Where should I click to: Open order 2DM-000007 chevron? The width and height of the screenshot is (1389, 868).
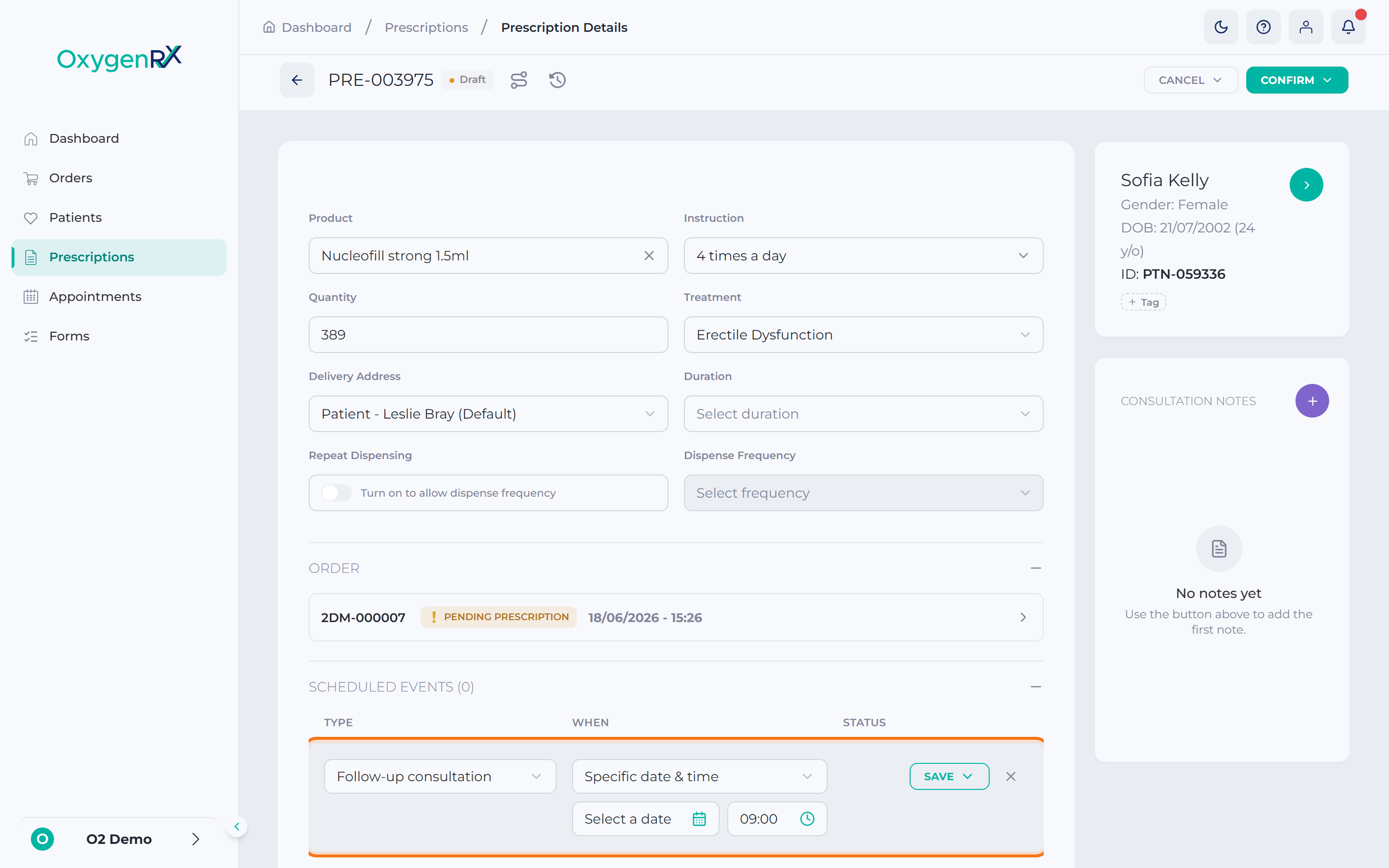click(1023, 617)
